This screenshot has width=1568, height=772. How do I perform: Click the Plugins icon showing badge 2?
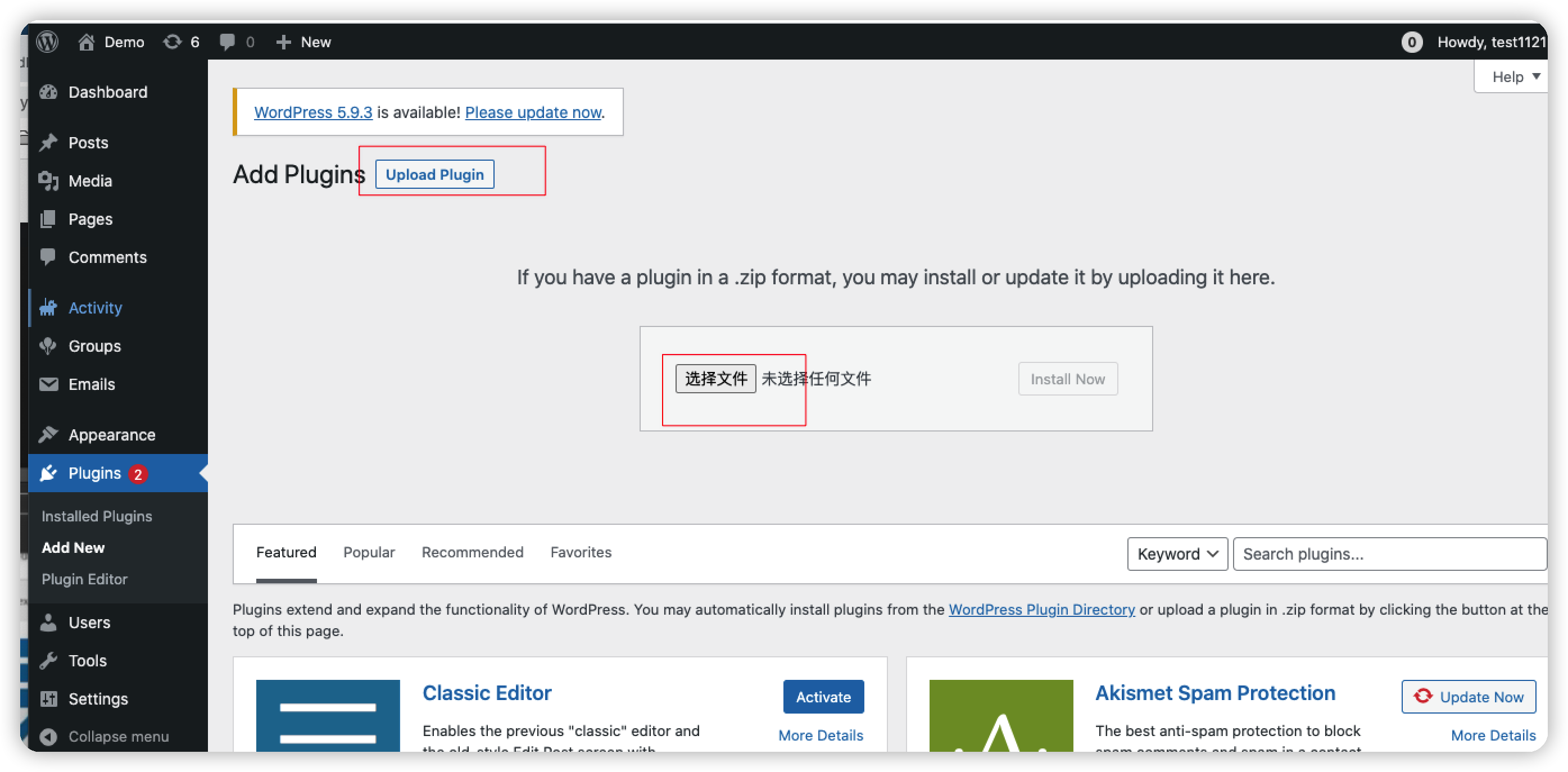click(49, 473)
